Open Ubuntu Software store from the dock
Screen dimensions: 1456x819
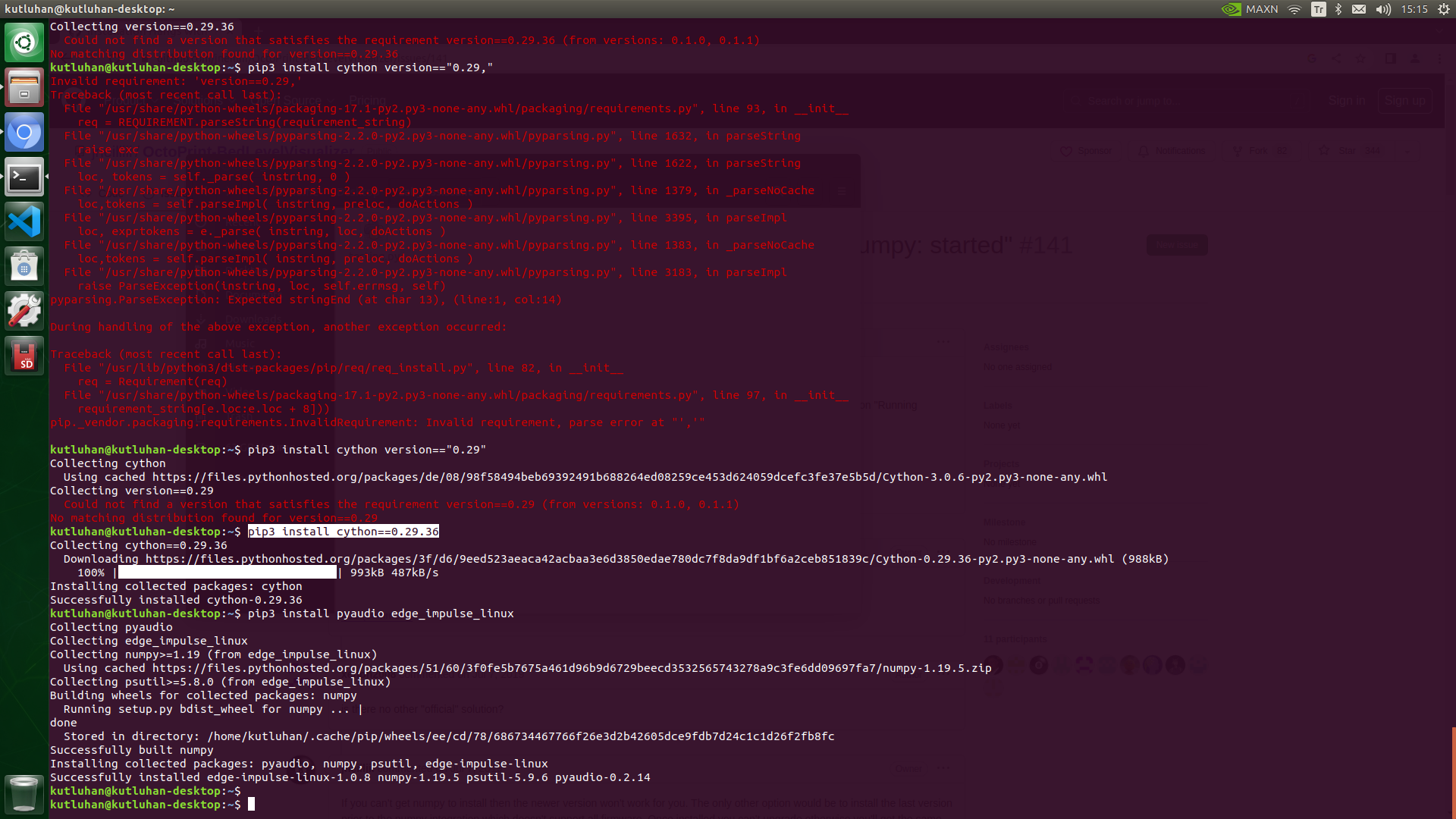tap(24, 267)
